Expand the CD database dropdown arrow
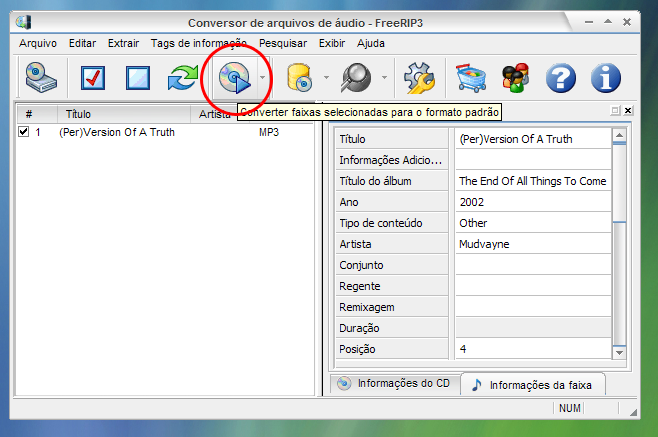This screenshot has height=437, width=658. click(x=326, y=78)
